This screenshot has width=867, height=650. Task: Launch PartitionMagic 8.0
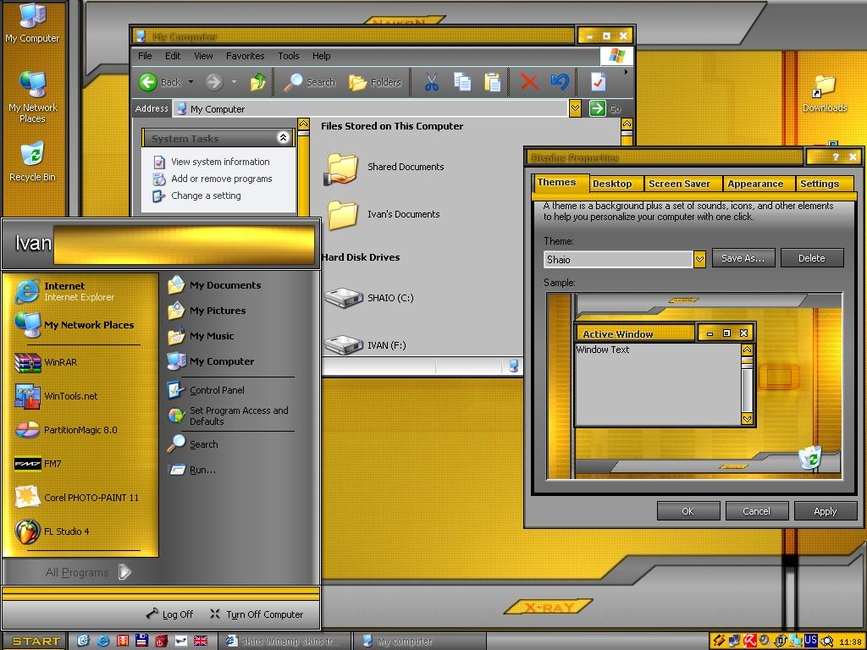tap(66, 430)
